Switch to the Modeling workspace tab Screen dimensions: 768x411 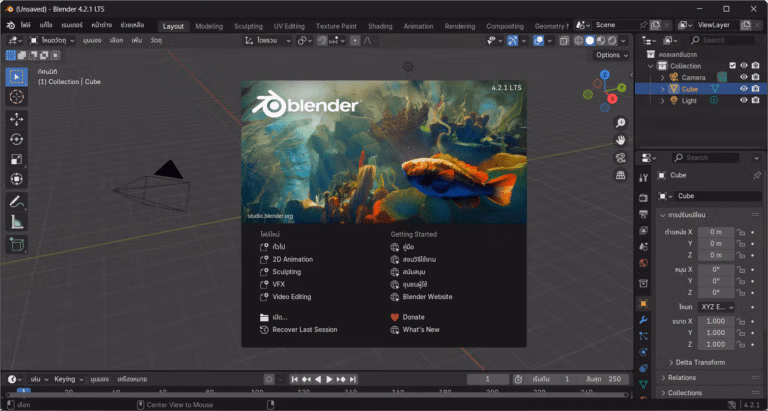(209, 26)
